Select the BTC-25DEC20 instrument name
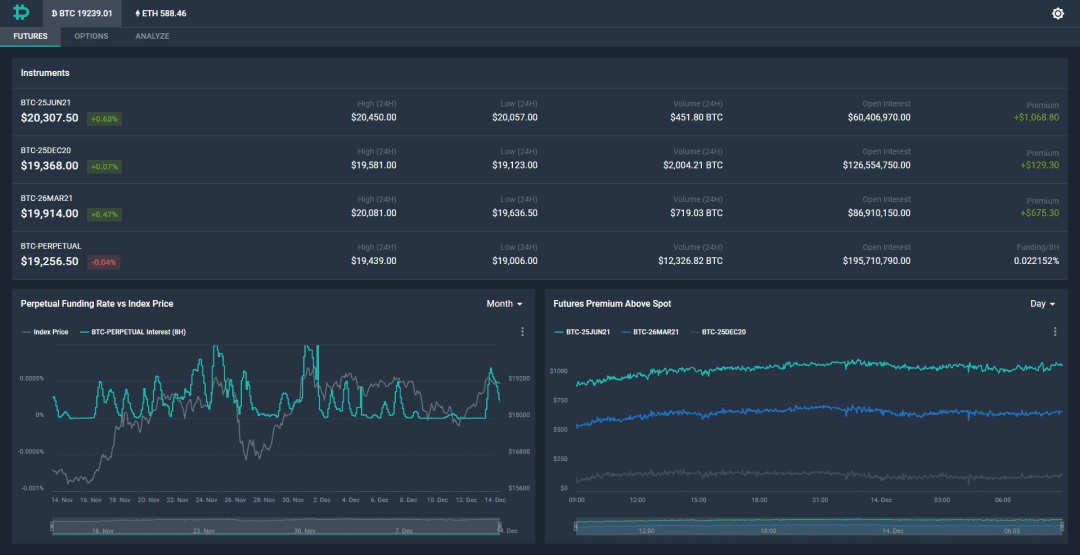The width and height of the screenshot is (1080, 555). [x=46, y=150]
